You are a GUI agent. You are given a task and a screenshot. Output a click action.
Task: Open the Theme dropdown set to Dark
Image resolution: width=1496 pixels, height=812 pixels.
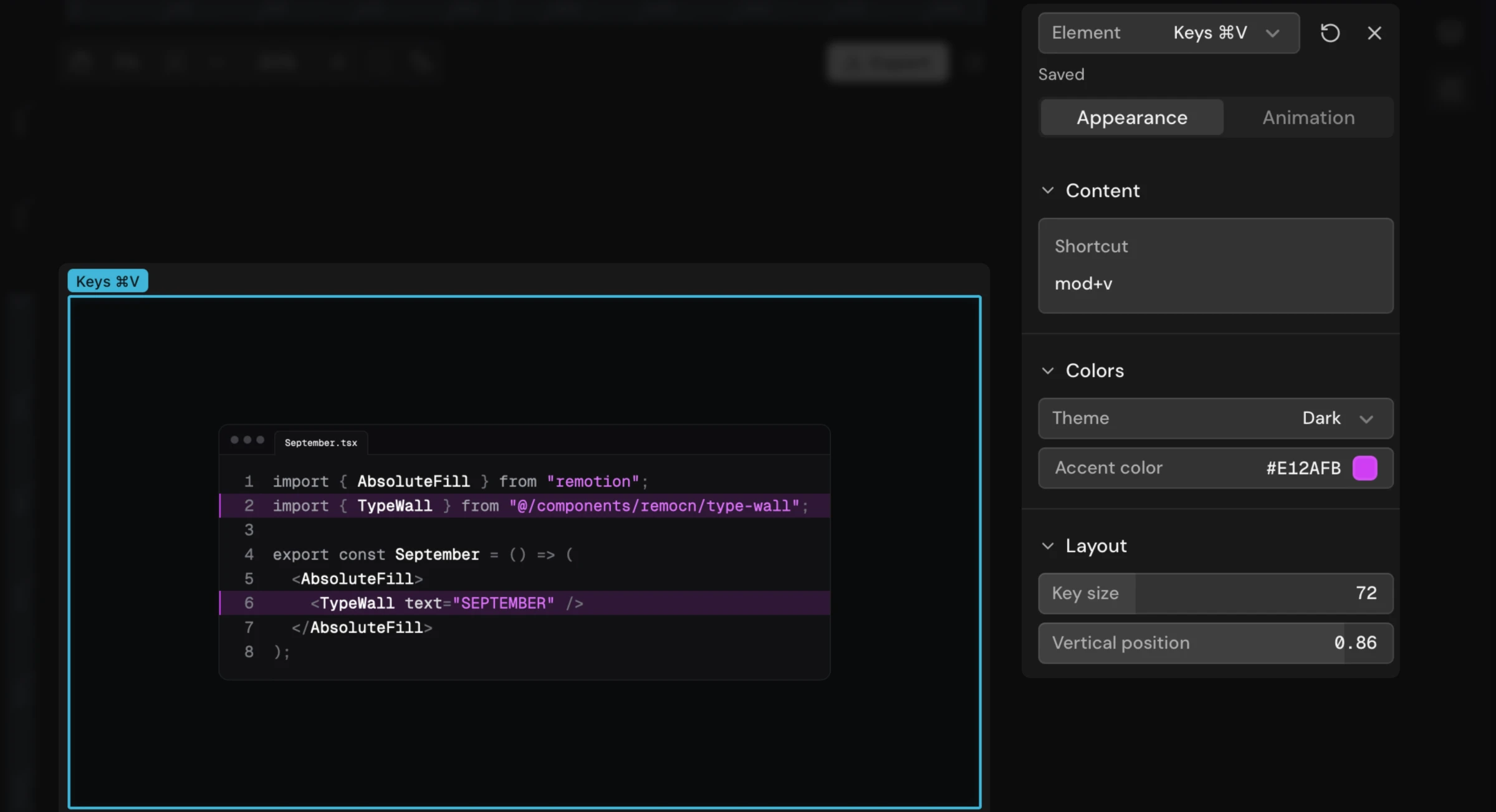1215,418
